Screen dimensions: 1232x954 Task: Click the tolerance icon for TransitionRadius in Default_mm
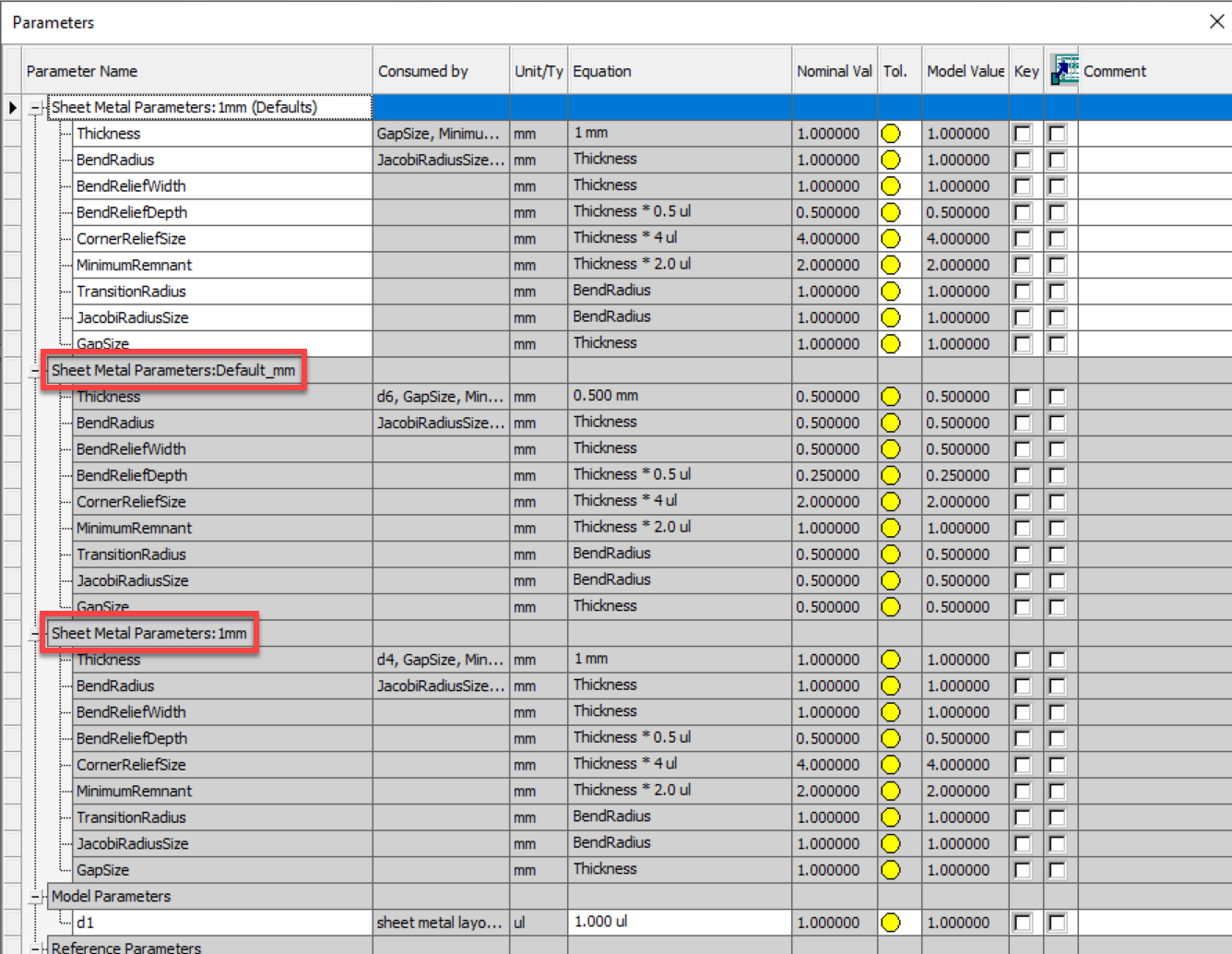click(891, 554)
